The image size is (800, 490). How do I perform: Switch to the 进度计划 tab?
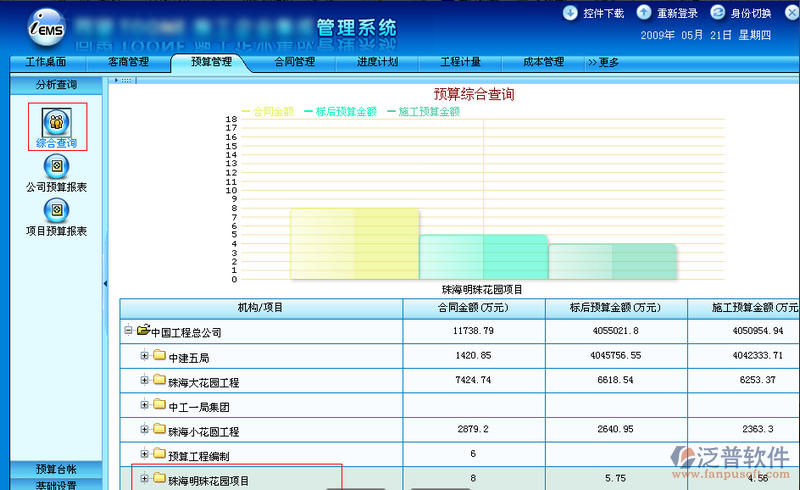(377, 62)
